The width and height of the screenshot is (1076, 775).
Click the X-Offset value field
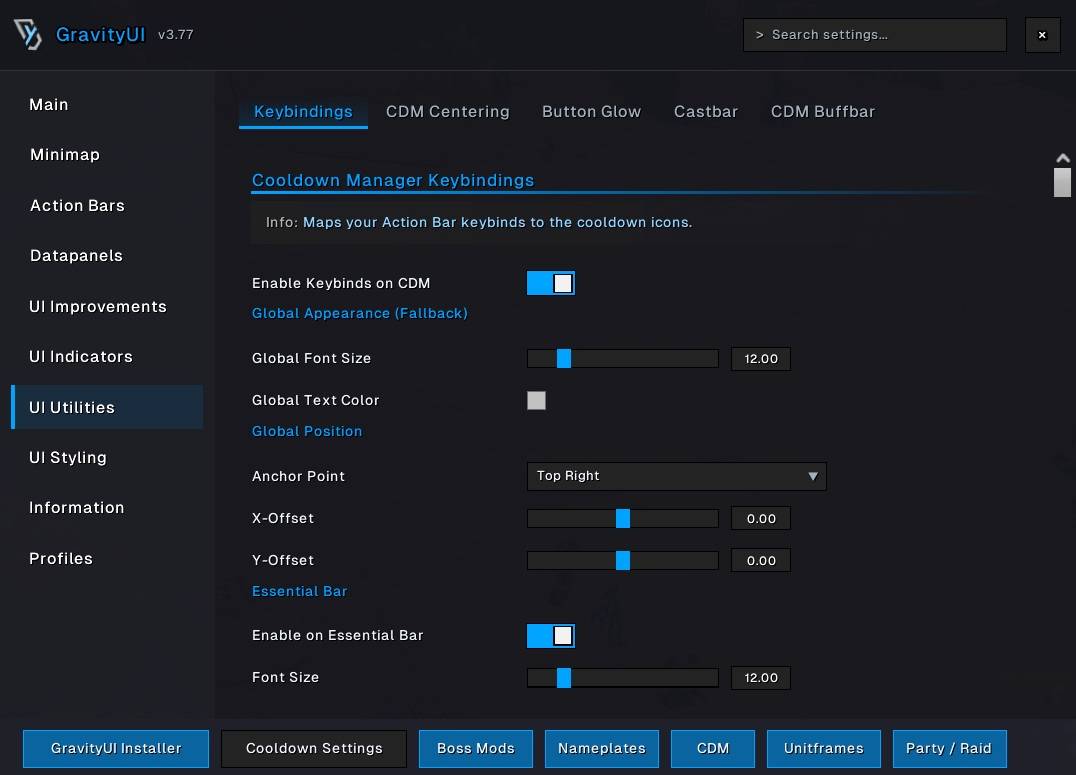761,518
